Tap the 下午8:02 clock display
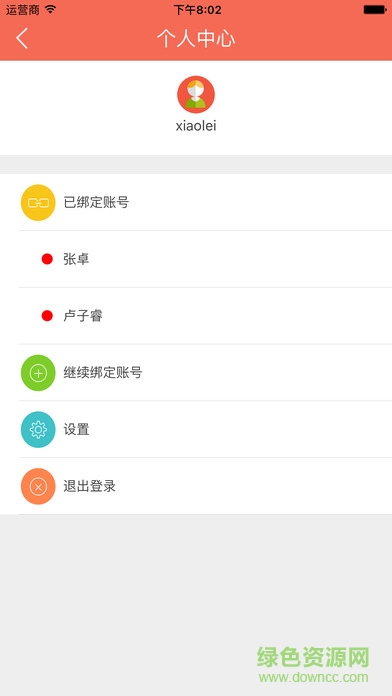Viewport: 392px width, 696px height. click(x=197, y=10)
